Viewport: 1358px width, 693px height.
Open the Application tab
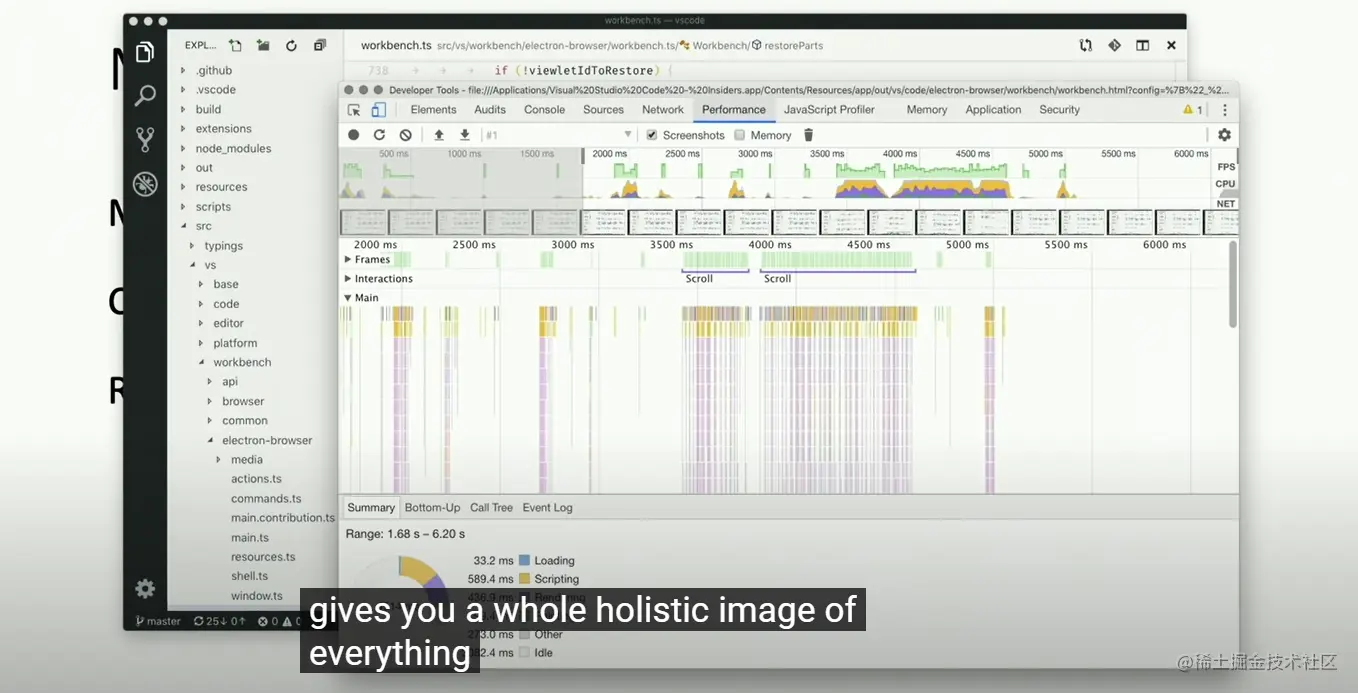tap(993, 110)
